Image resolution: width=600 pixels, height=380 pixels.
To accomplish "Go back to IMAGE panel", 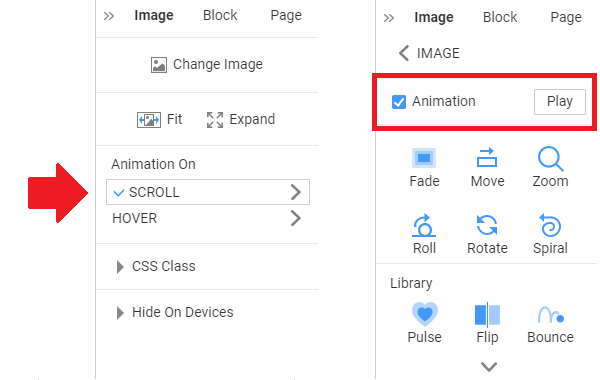I will 429,53.
